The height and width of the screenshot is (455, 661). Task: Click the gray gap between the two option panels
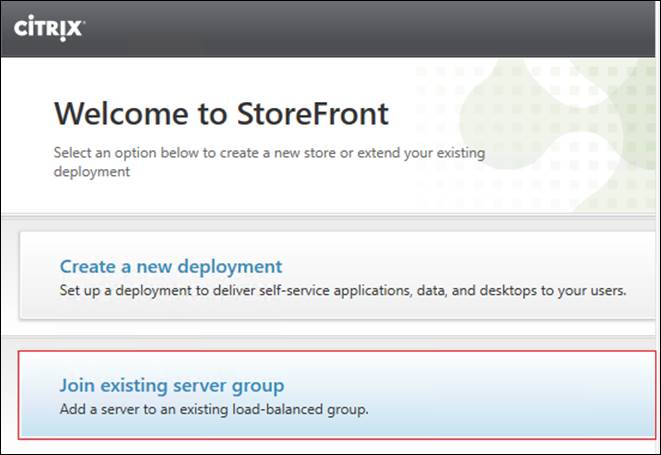330,335
